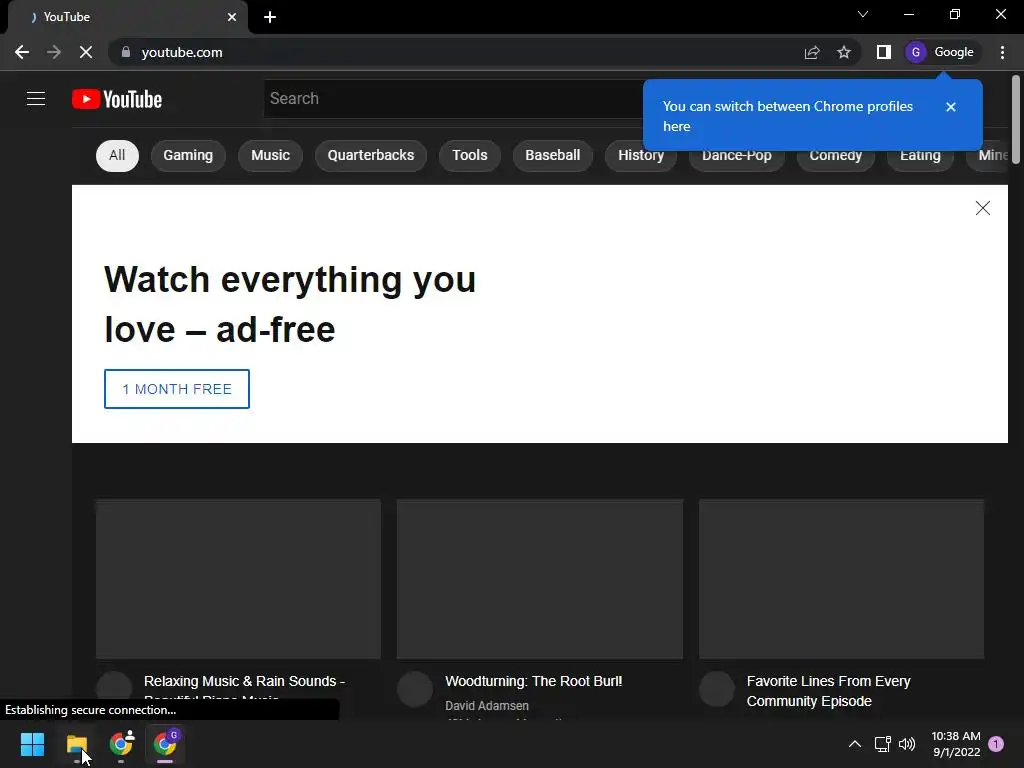Image resolution: width=1024 pixels, height=768 pixels.
Task: Open the Chrome side panel
Action: point(884,52)
